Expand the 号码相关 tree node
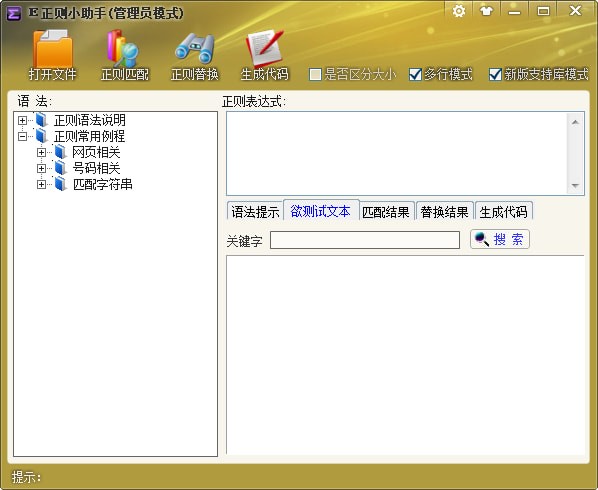598x490 pixels. pyautogui.click(x=41, y=169)
